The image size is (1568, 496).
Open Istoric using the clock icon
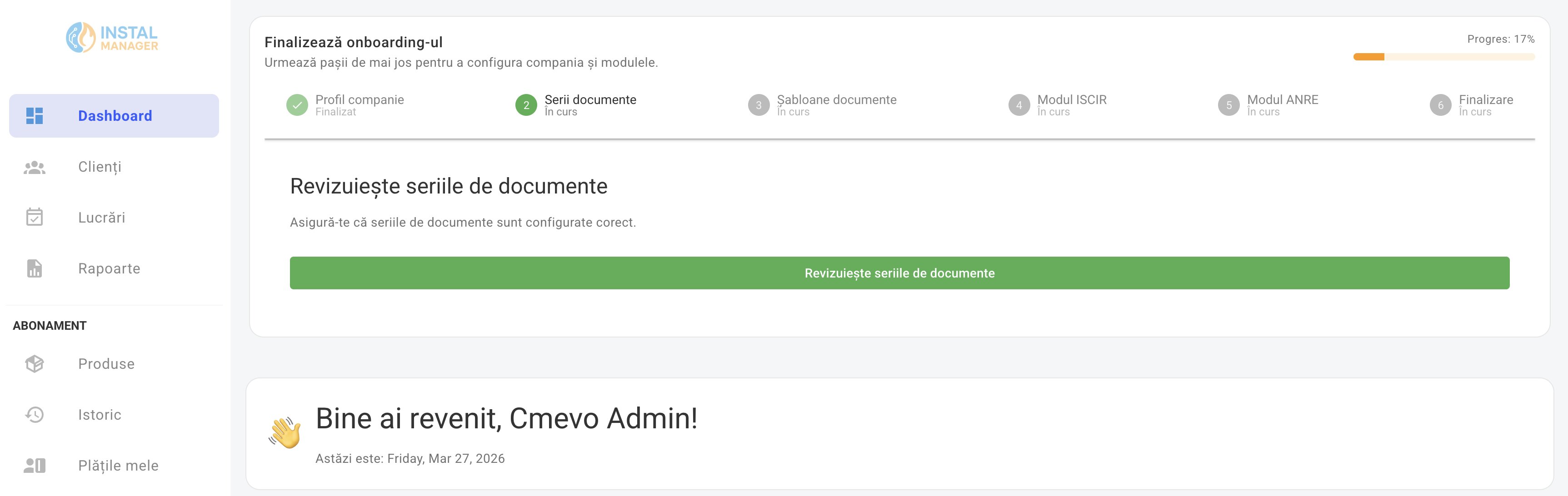click(x=34, y=414)
